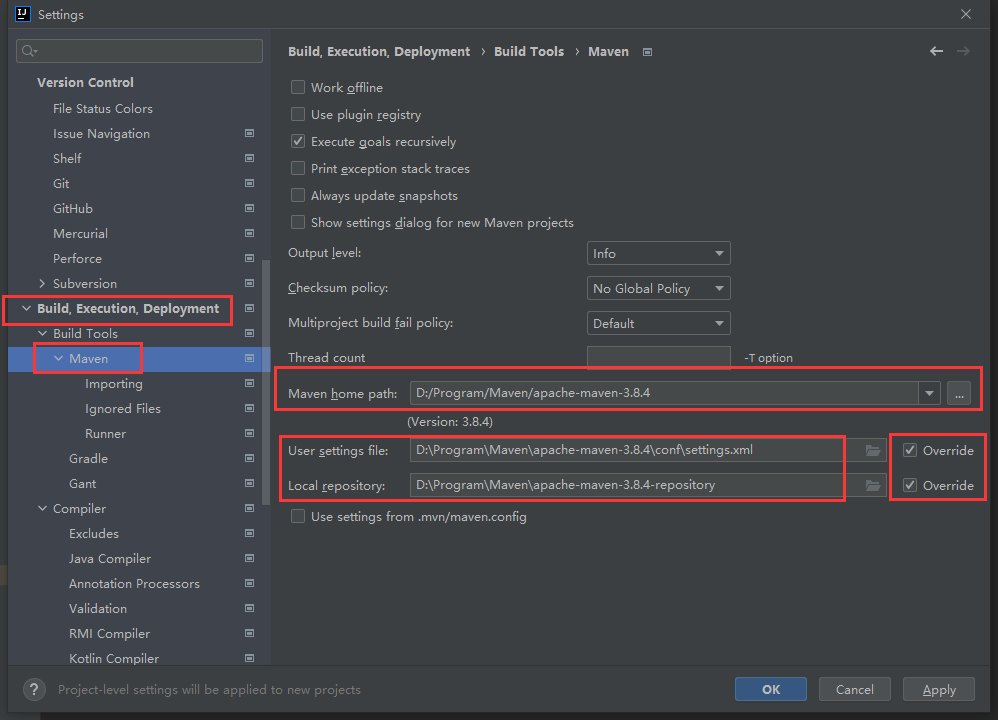Click project icon next to Git

(x=250, y=183)
